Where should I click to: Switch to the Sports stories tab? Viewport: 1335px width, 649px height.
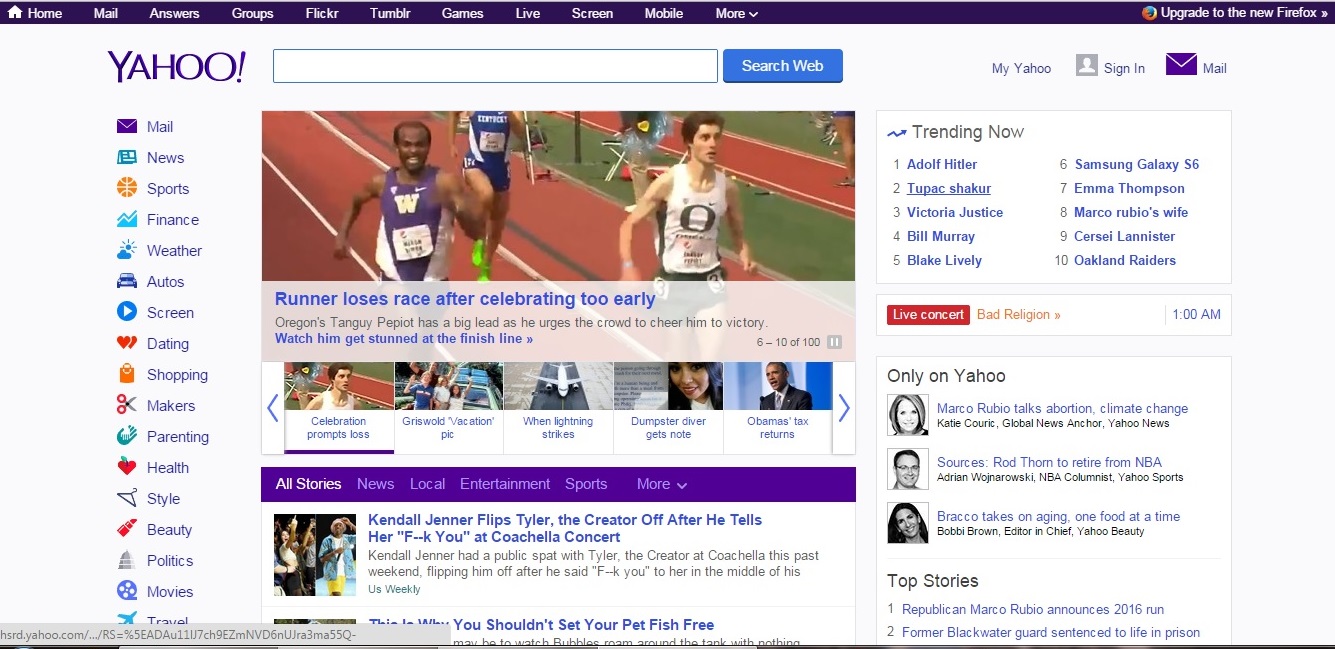586,484
